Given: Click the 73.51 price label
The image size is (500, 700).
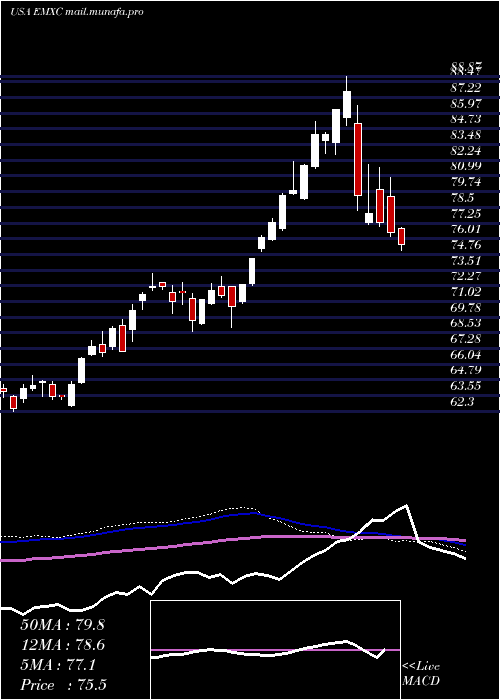Looking at the screenshot, I should point(468,261).
